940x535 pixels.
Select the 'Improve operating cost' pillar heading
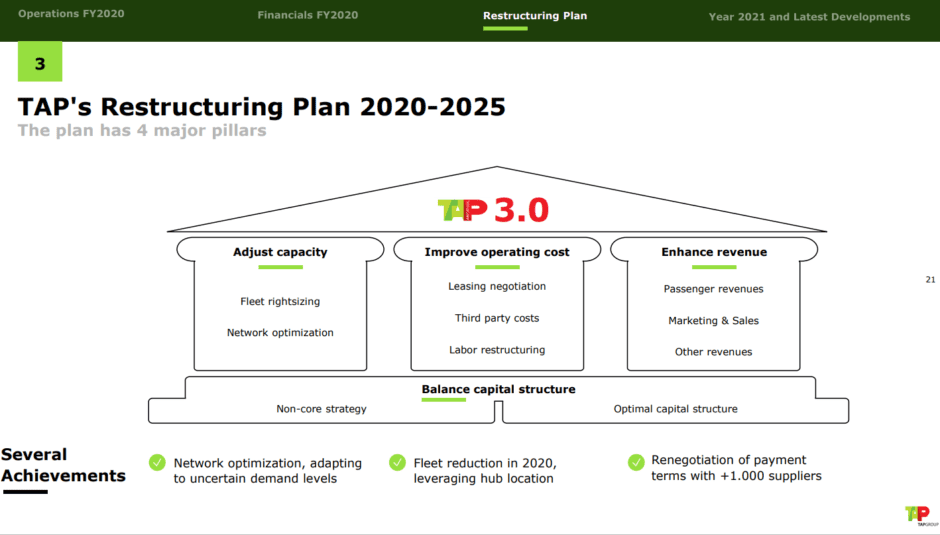pos(497,252)
